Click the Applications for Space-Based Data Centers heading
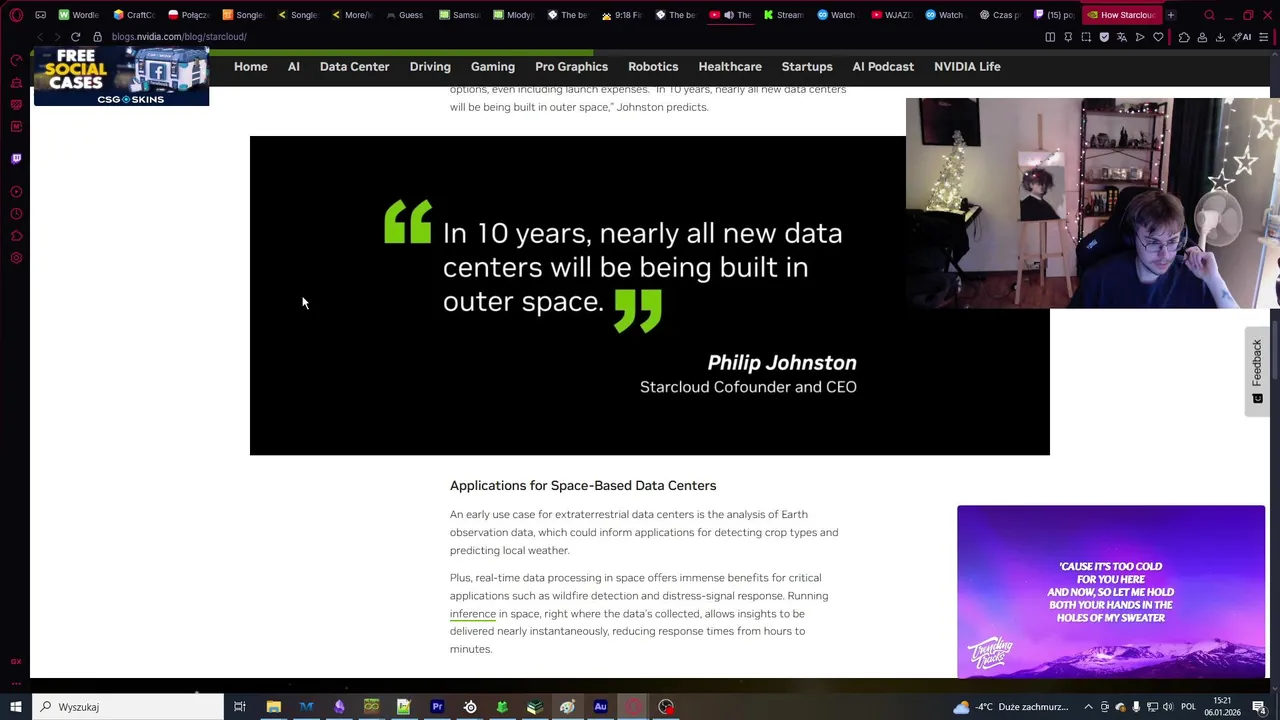Viewport: 1280px width, 720px height. [583, 486]
